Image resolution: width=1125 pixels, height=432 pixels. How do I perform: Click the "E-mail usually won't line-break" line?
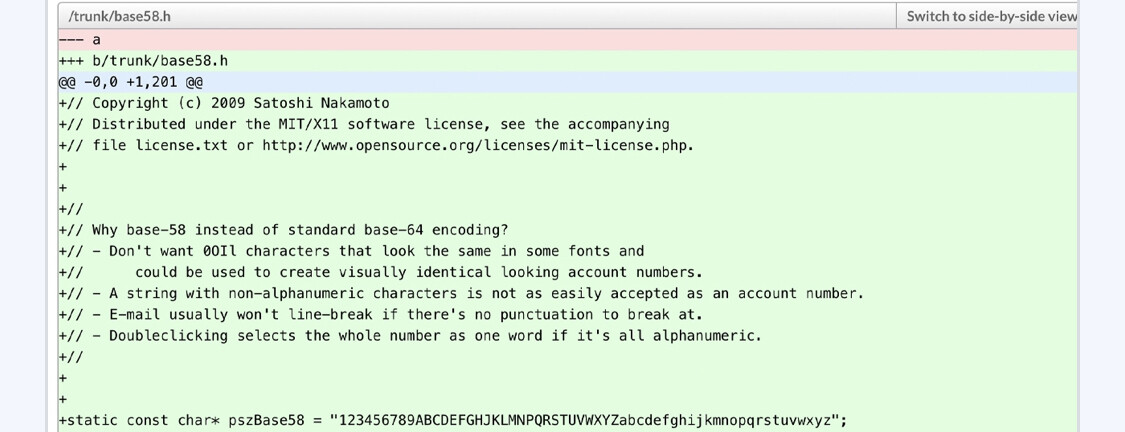381,315
